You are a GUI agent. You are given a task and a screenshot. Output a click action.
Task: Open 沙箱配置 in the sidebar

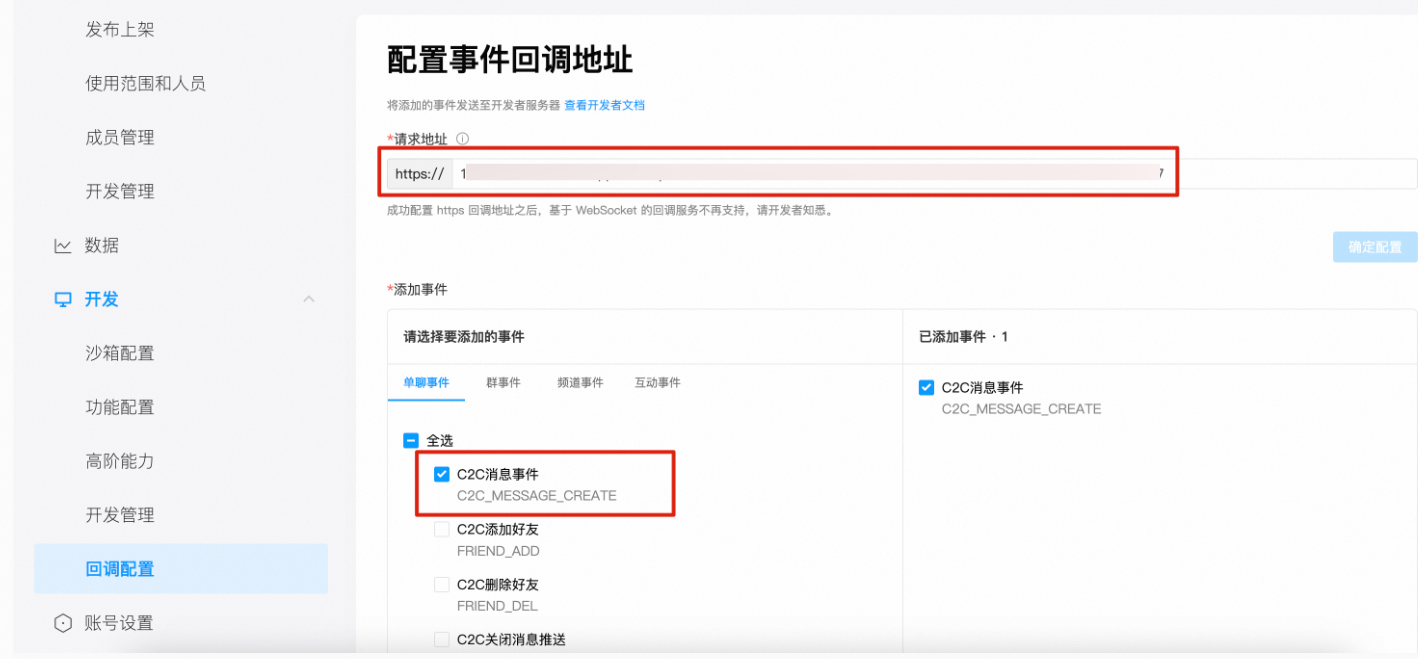pos(120,353)
